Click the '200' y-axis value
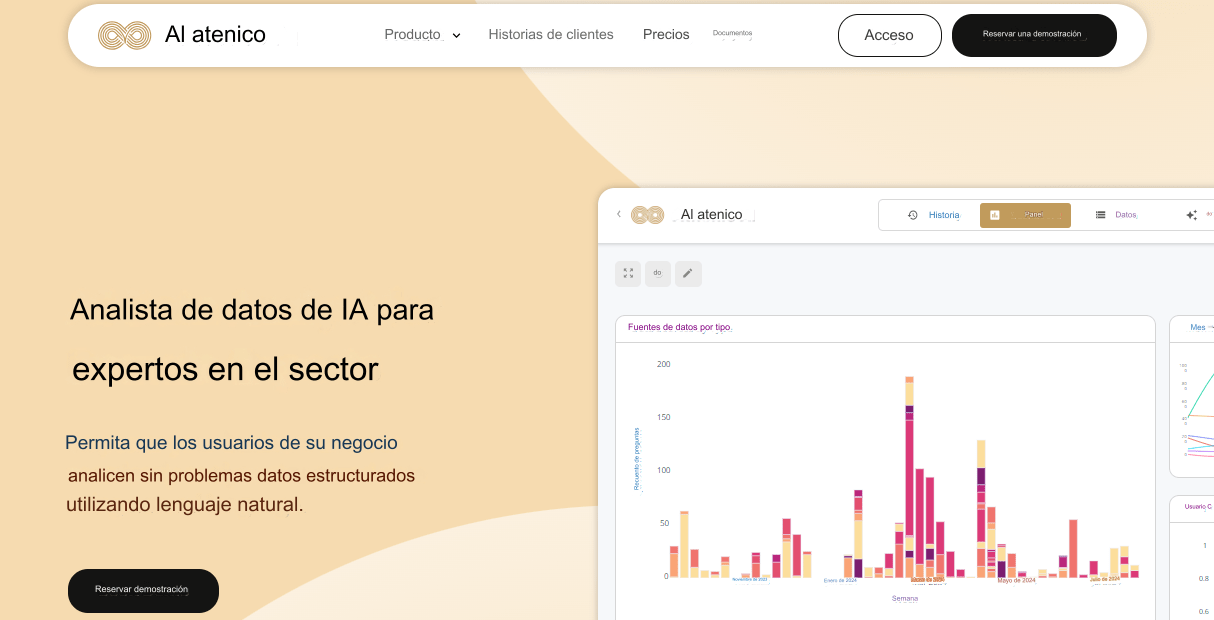This screenshot has height=620, width=1214. [664, 364]
